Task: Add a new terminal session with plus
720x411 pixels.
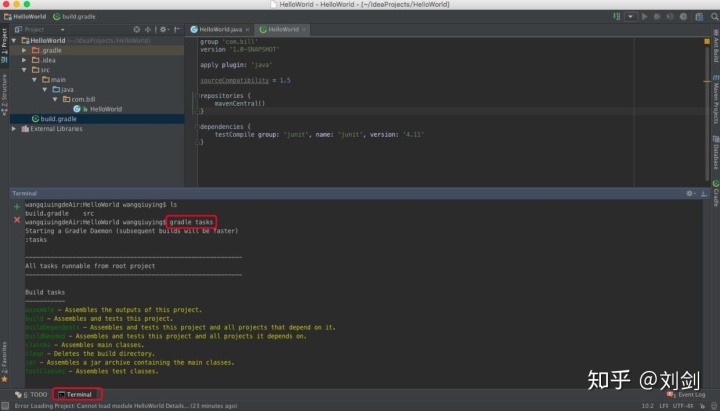Action: 17,207
